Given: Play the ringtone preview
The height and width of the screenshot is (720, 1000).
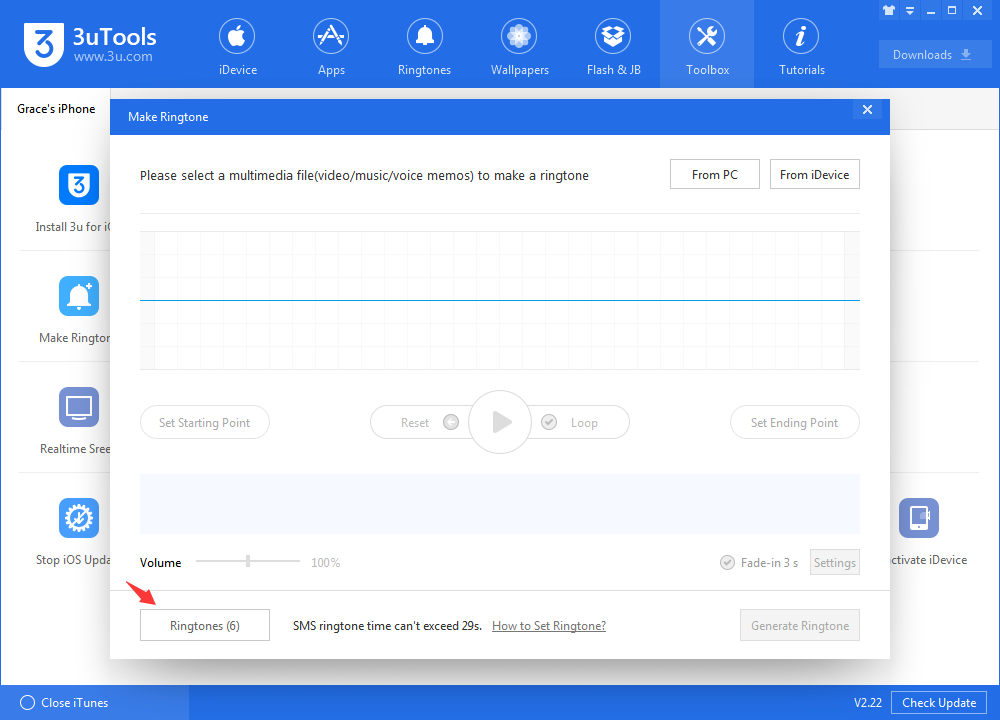Looking at the screenshot, I should pyautogui.click(x=500, y=422).
